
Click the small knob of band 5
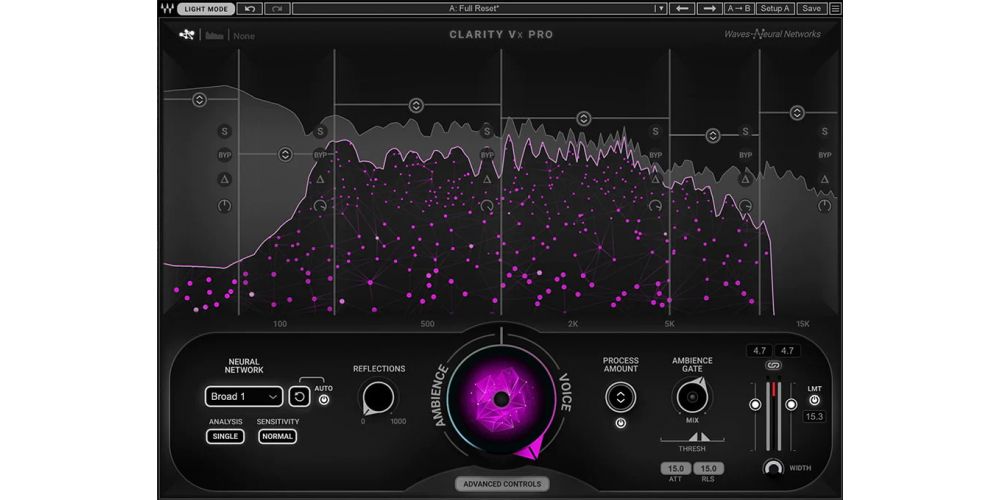(746, 206)
